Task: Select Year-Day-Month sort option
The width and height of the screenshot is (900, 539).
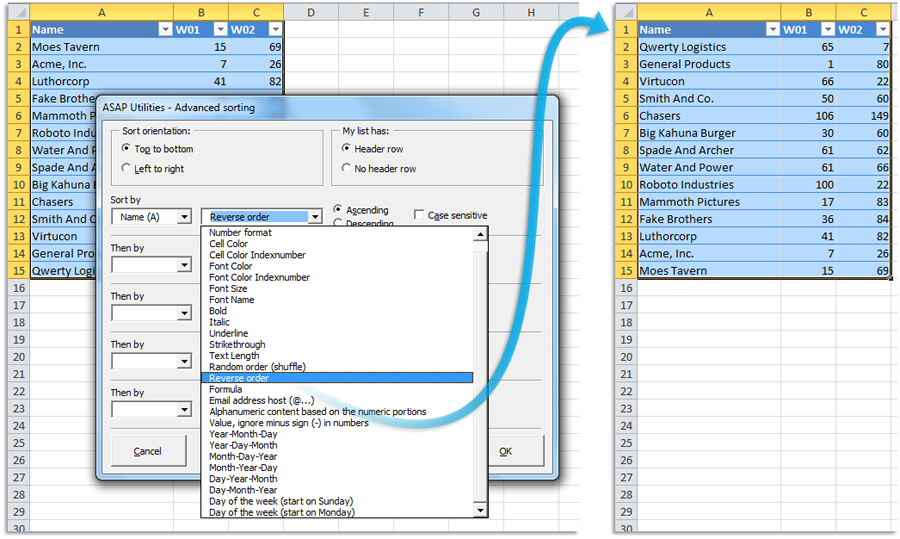Action: 337,445
